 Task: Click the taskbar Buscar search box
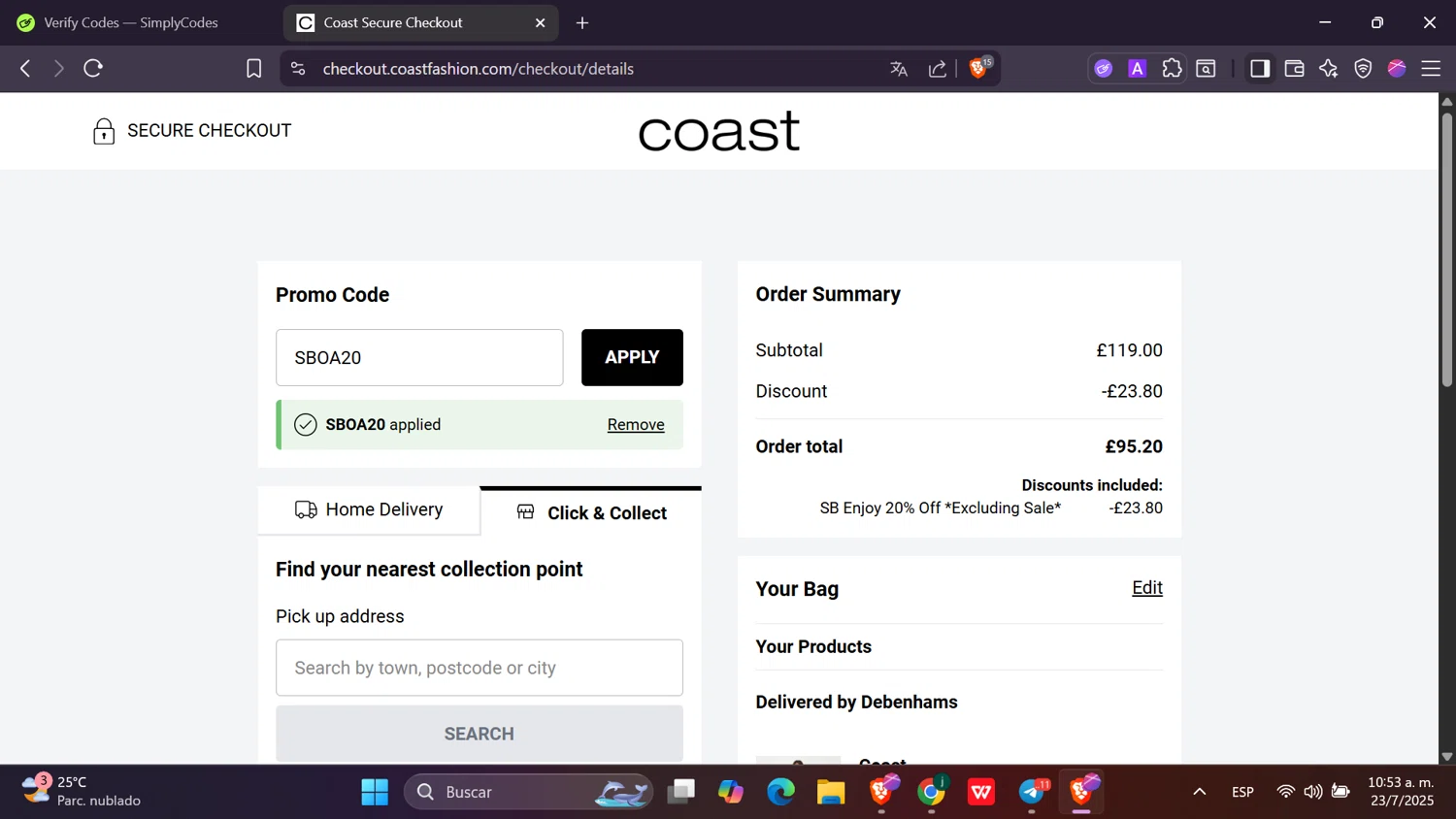pyautogui.click(x=529, y=792)
